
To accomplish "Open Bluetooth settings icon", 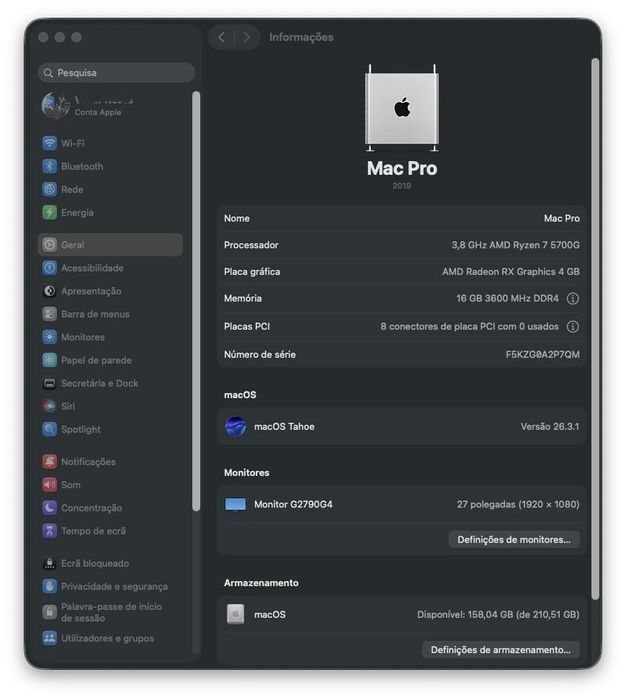I will (49, 166).
